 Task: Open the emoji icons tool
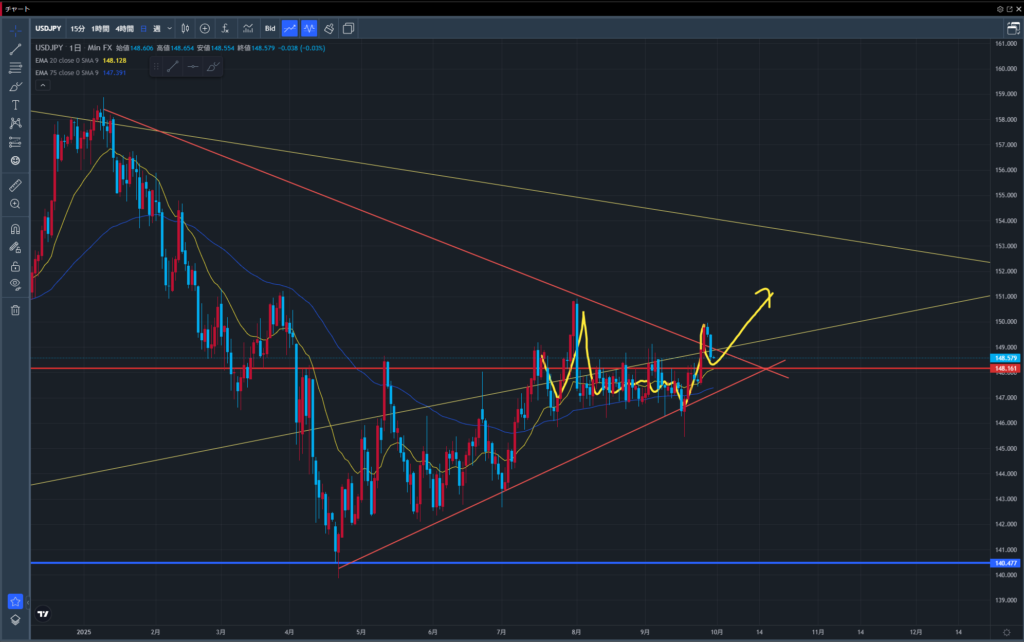(15, 160)
